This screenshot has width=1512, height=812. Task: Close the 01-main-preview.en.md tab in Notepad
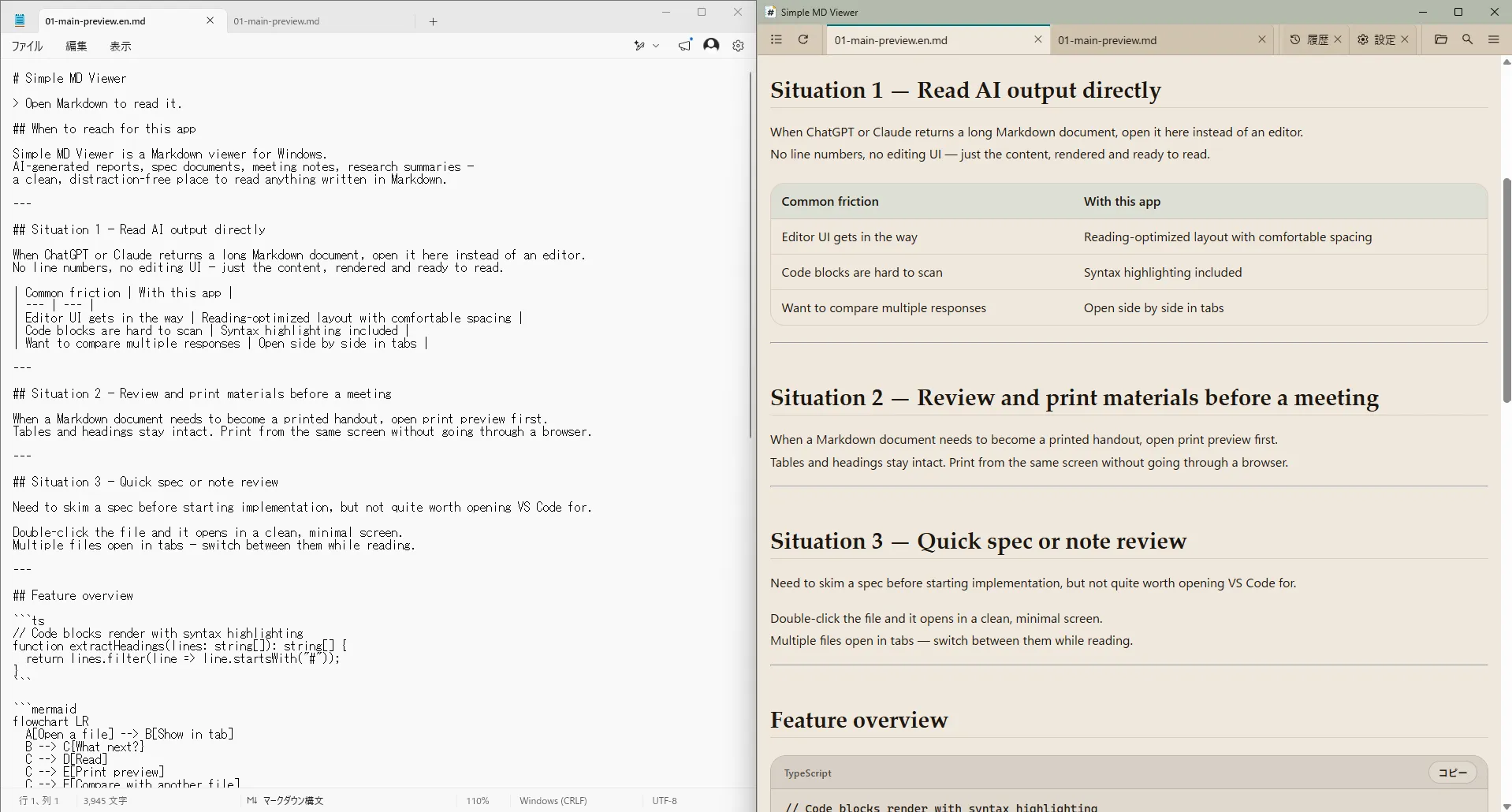210,20
